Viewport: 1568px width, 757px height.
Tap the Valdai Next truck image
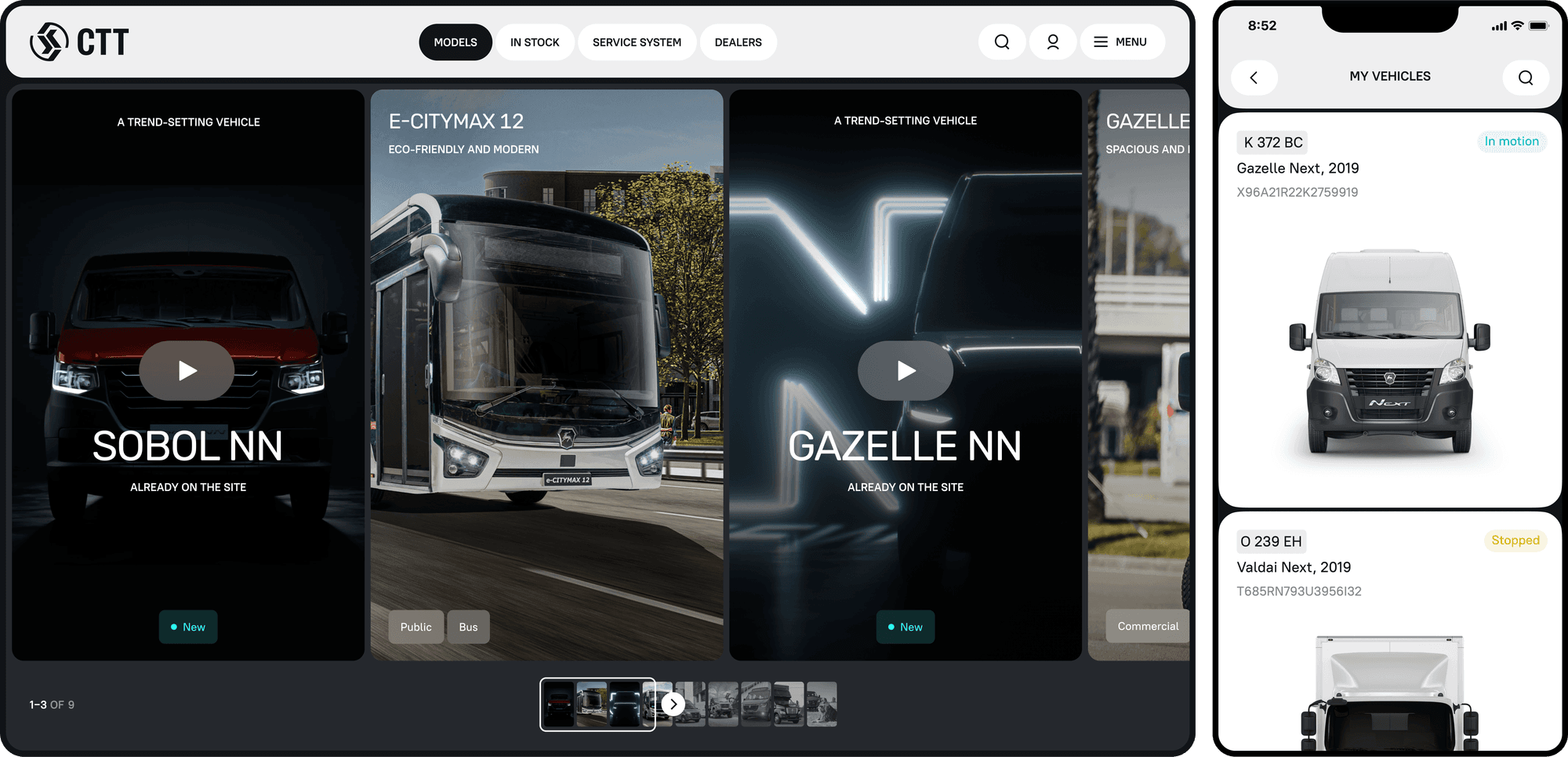[x=1389, y=693]
